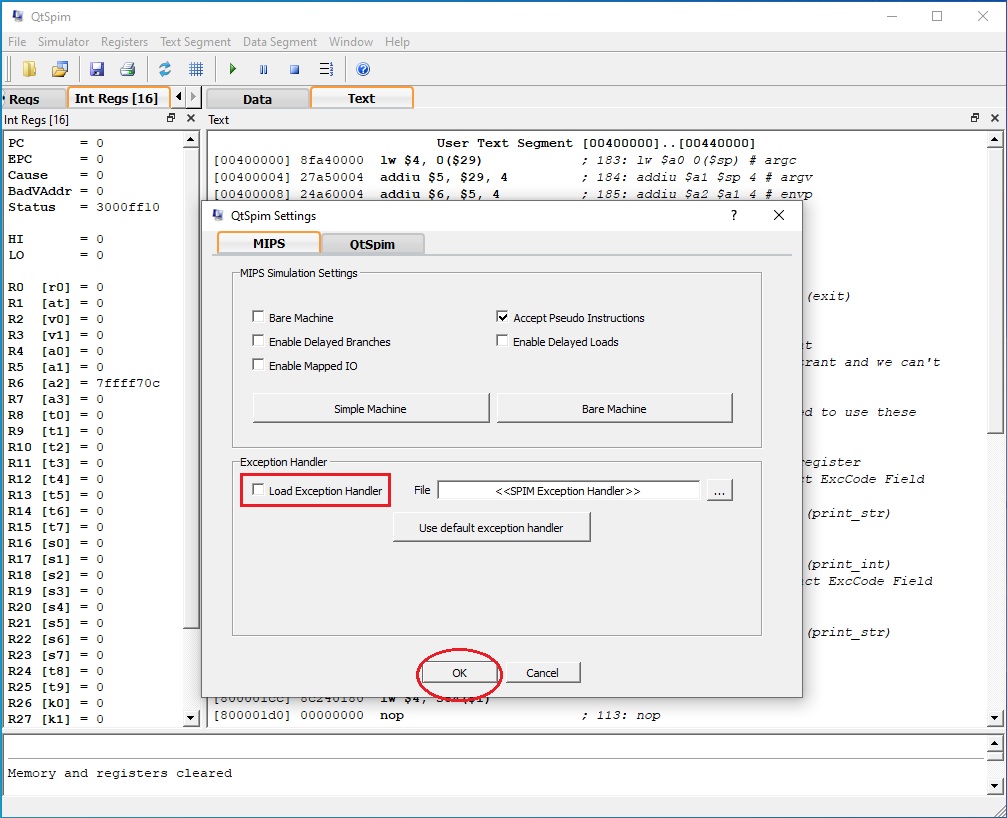
Task: Check Load Exception Handler
Action: point(258,490)
